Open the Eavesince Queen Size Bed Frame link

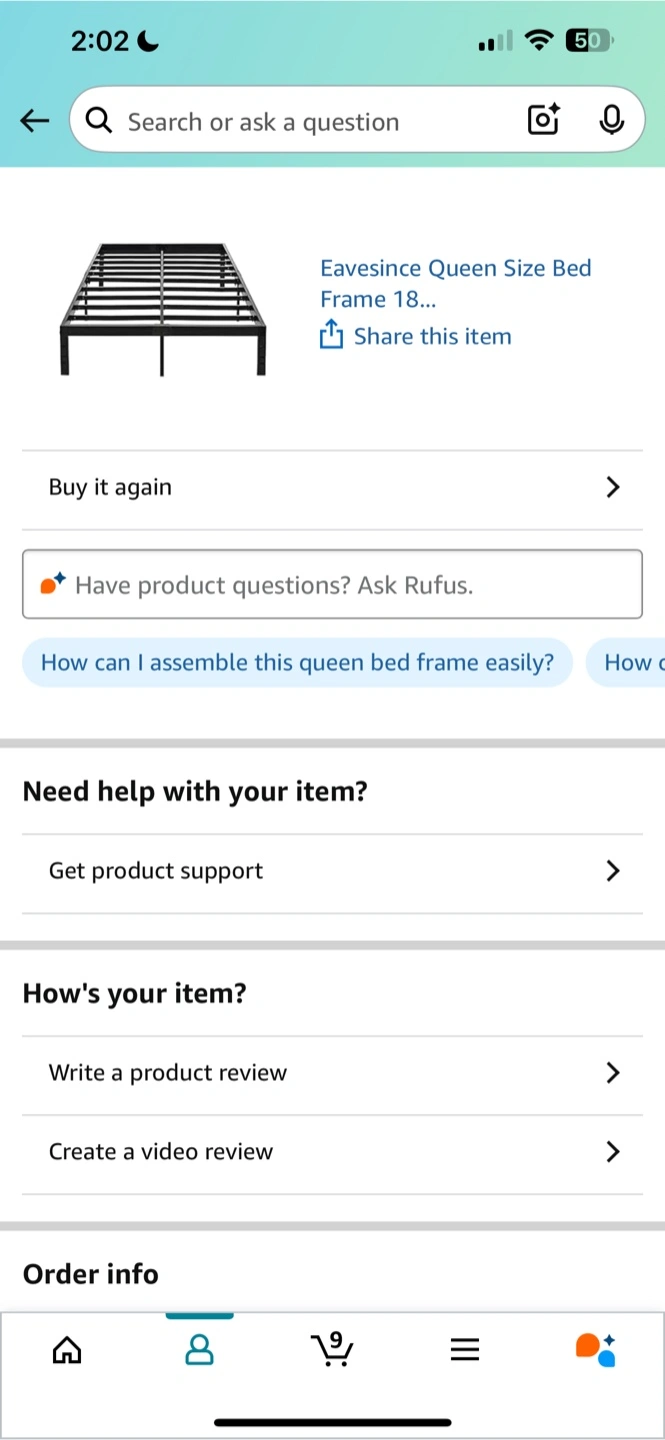pyautogui.click(x=456, y=283)
